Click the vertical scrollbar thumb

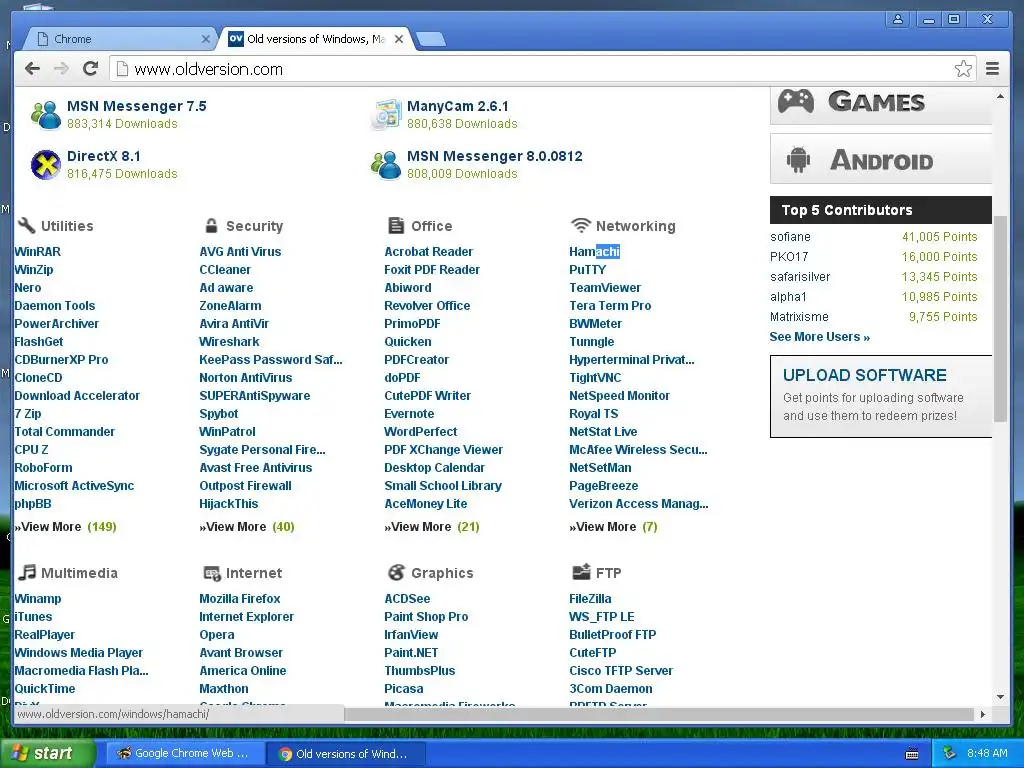coord(1000,319)
